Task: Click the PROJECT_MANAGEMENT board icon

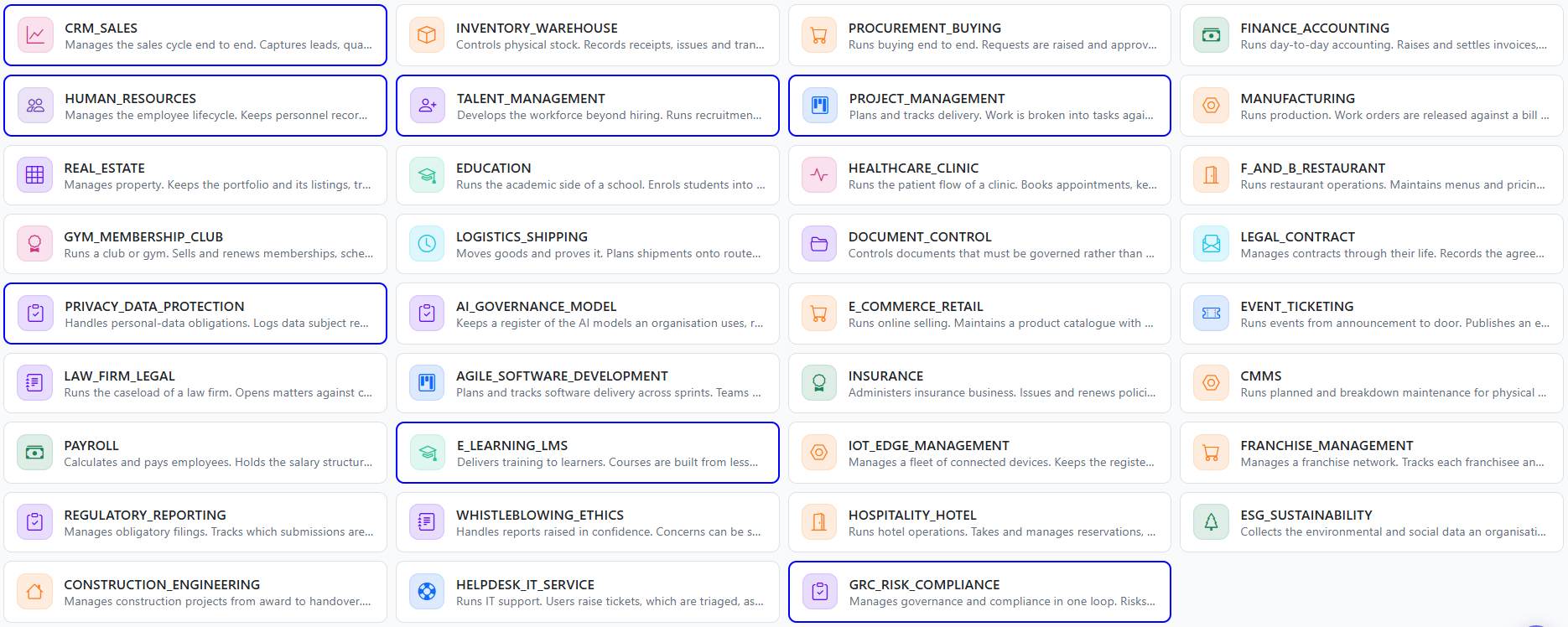Action: pyautogui.click(x=820, y=106)
